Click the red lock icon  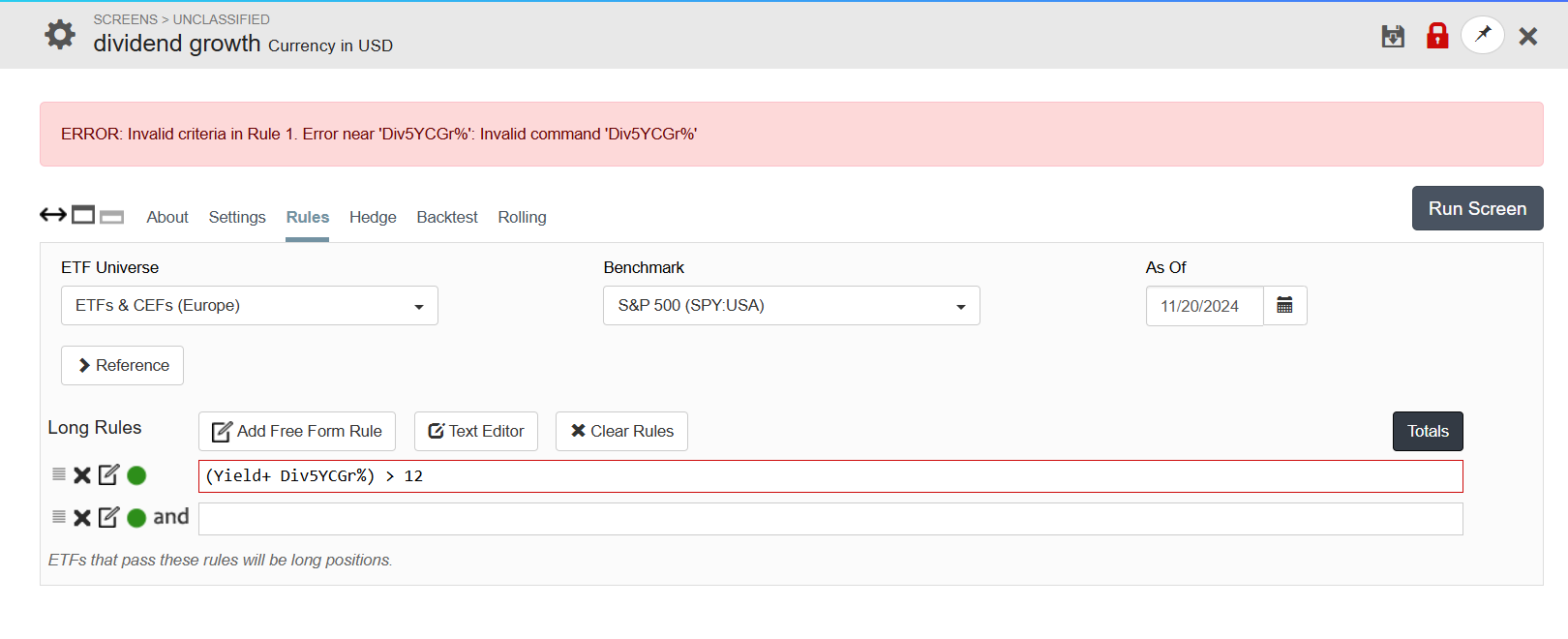pos(1437,36)
